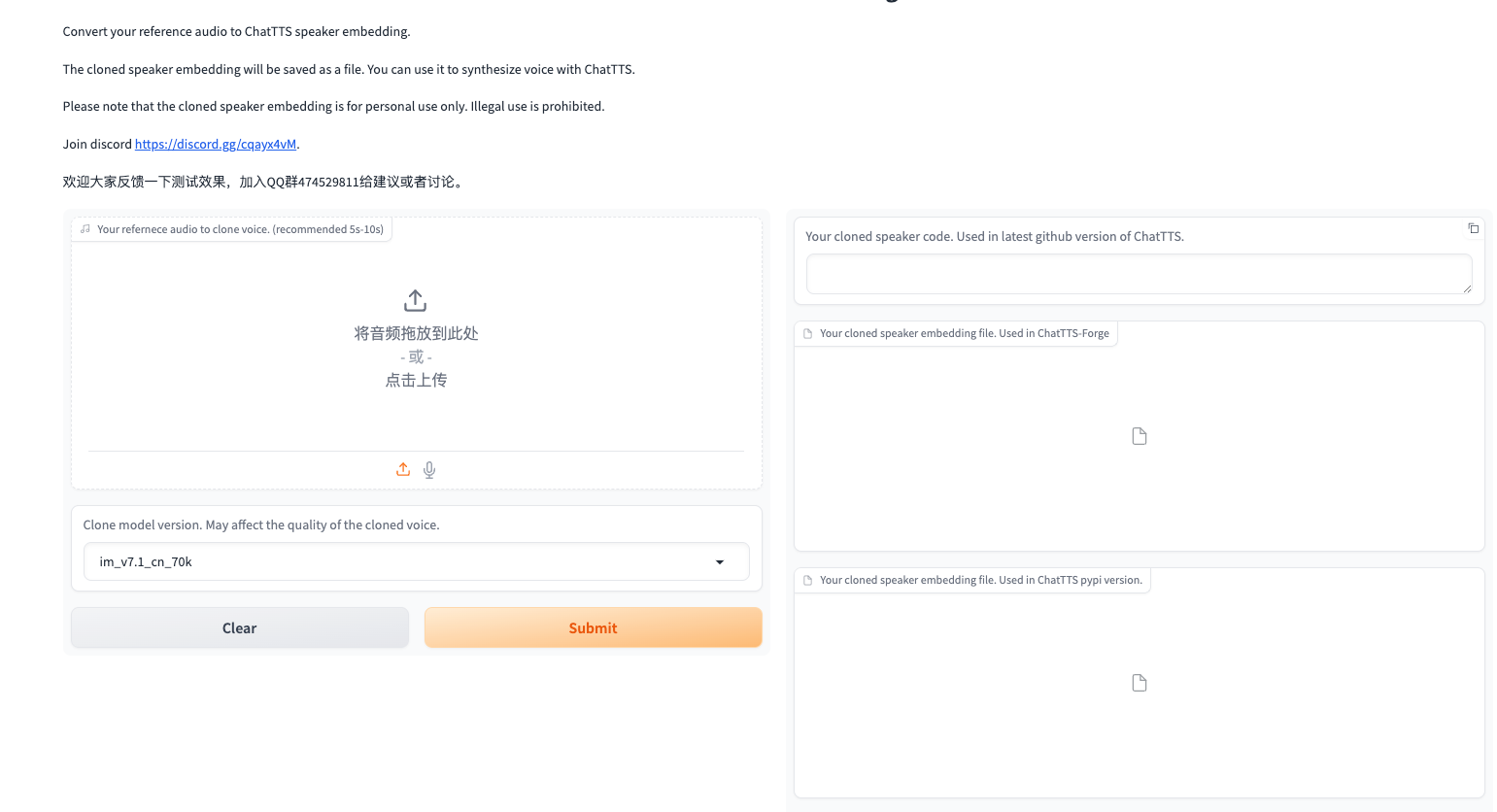Click the file icon beside the pypi version label
This screenshot has height=812, width=1497.
tap(807, 580)
